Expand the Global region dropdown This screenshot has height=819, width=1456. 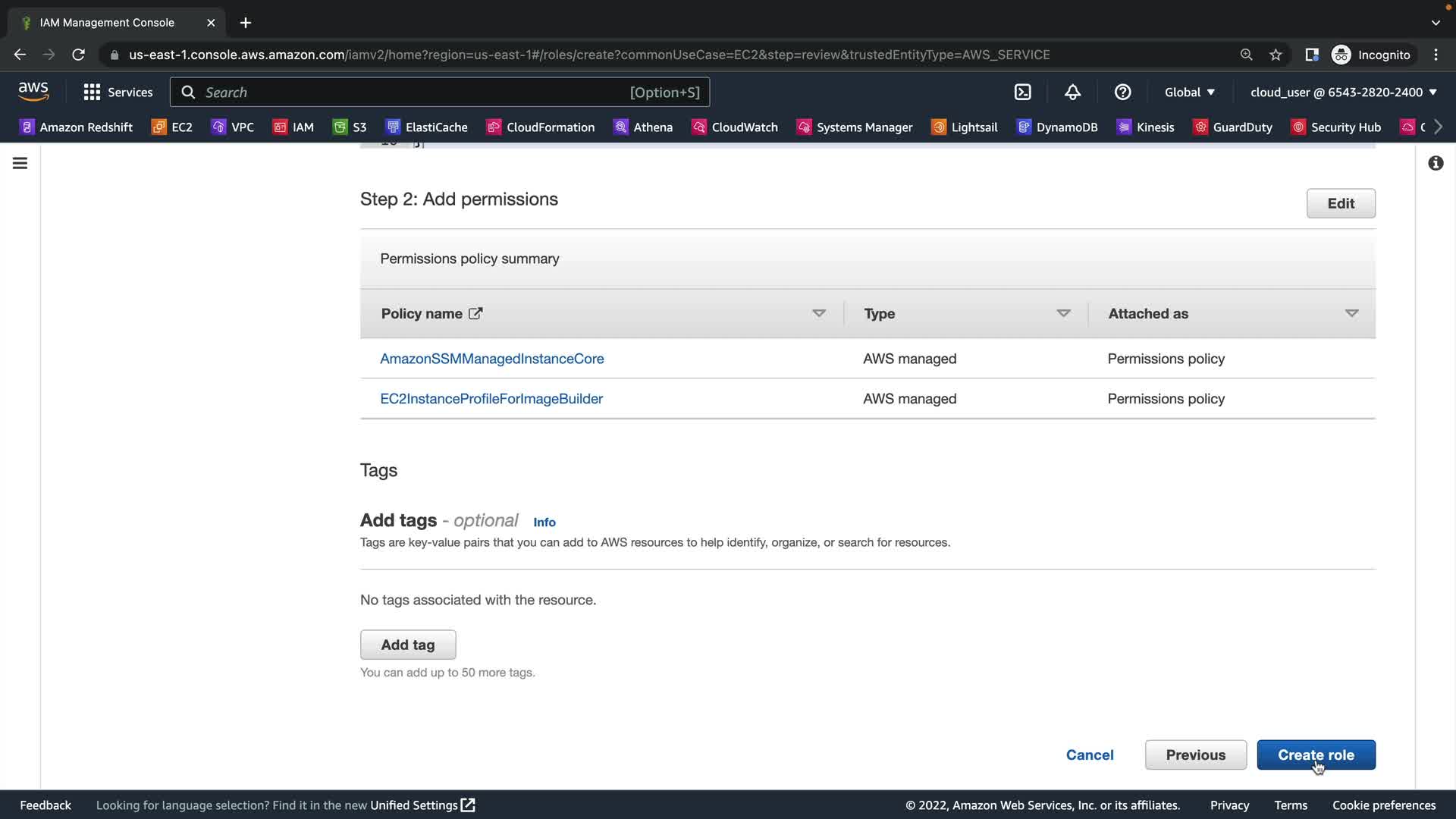(x=1189, y=92)
